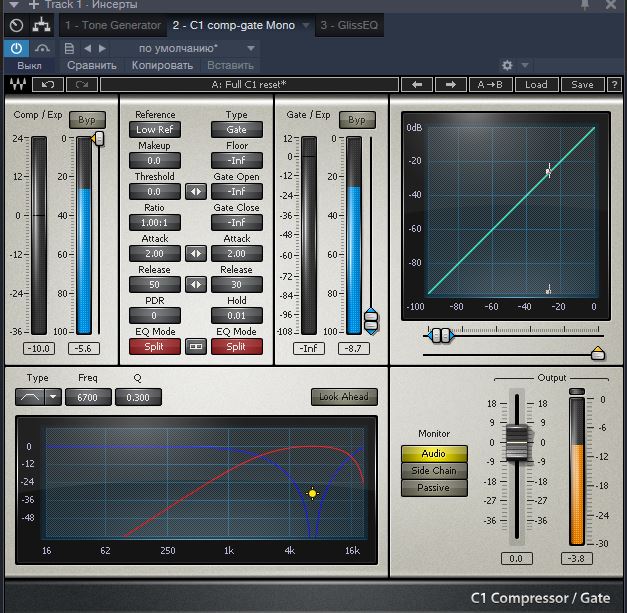Screen dimensions: 627x613
Task: Click the filter type shape icon
Action: tap(30, 397)
